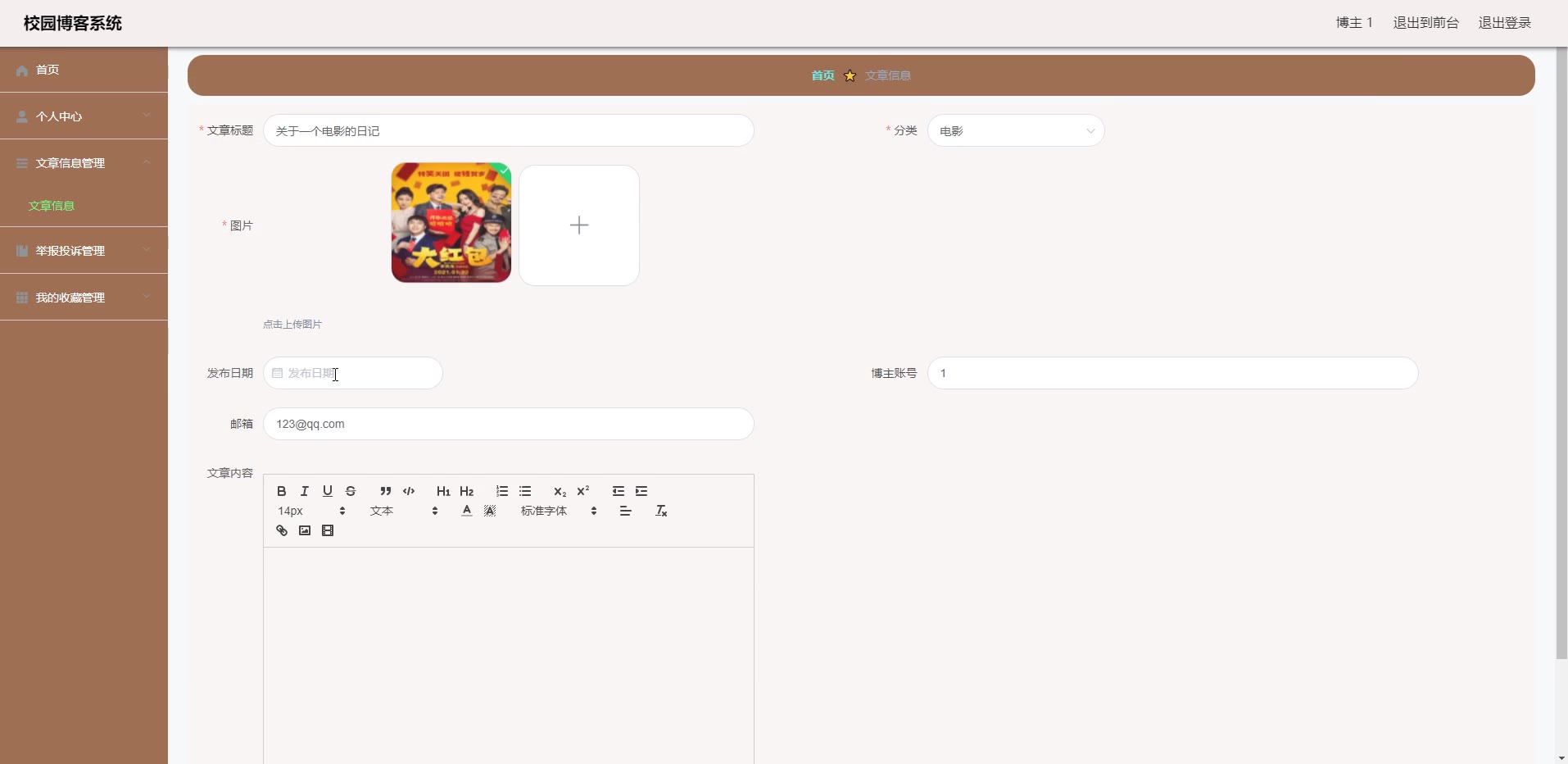Click the 文章信息 breadcrumb text
This screenshot has height=764, width=1568.
[x=888, y=75]
